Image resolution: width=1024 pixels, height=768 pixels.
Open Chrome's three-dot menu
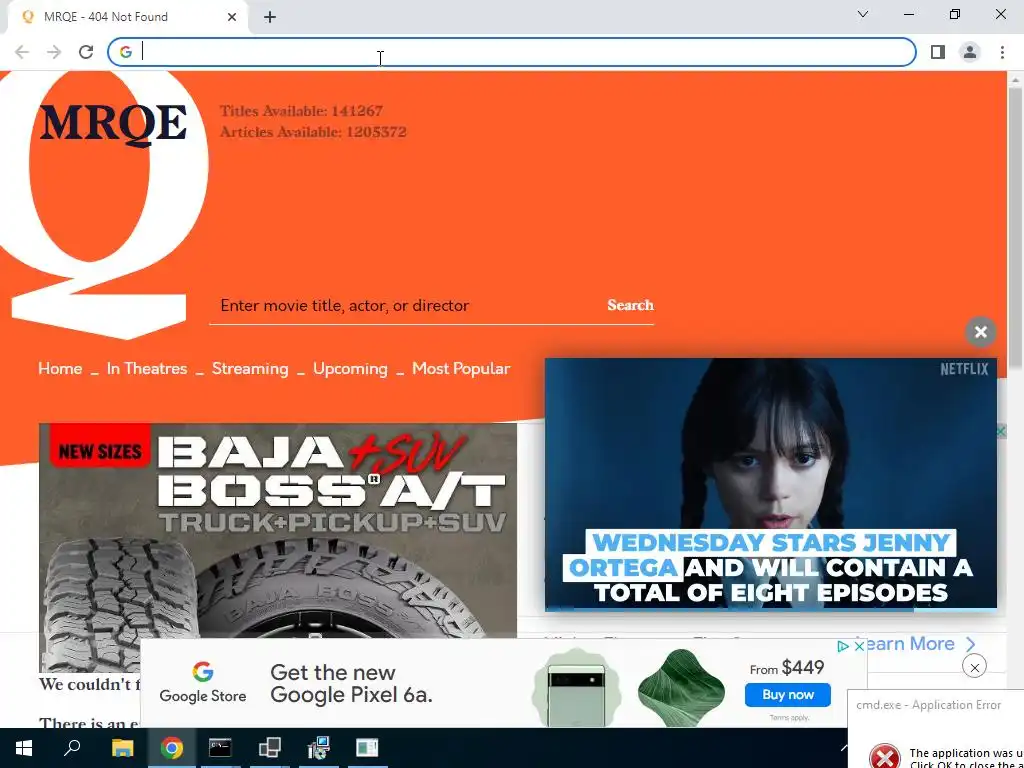[1002, 52]
